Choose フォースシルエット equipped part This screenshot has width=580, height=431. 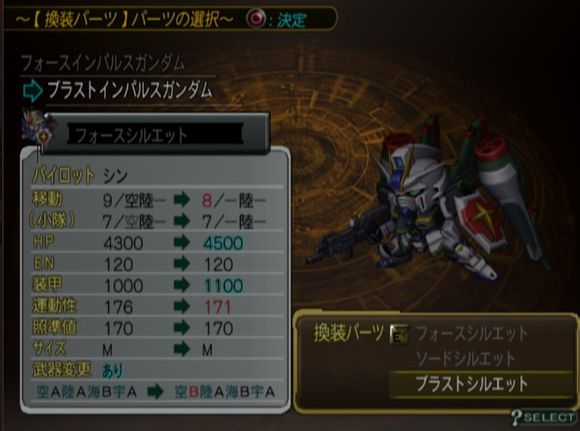point(472,333)
